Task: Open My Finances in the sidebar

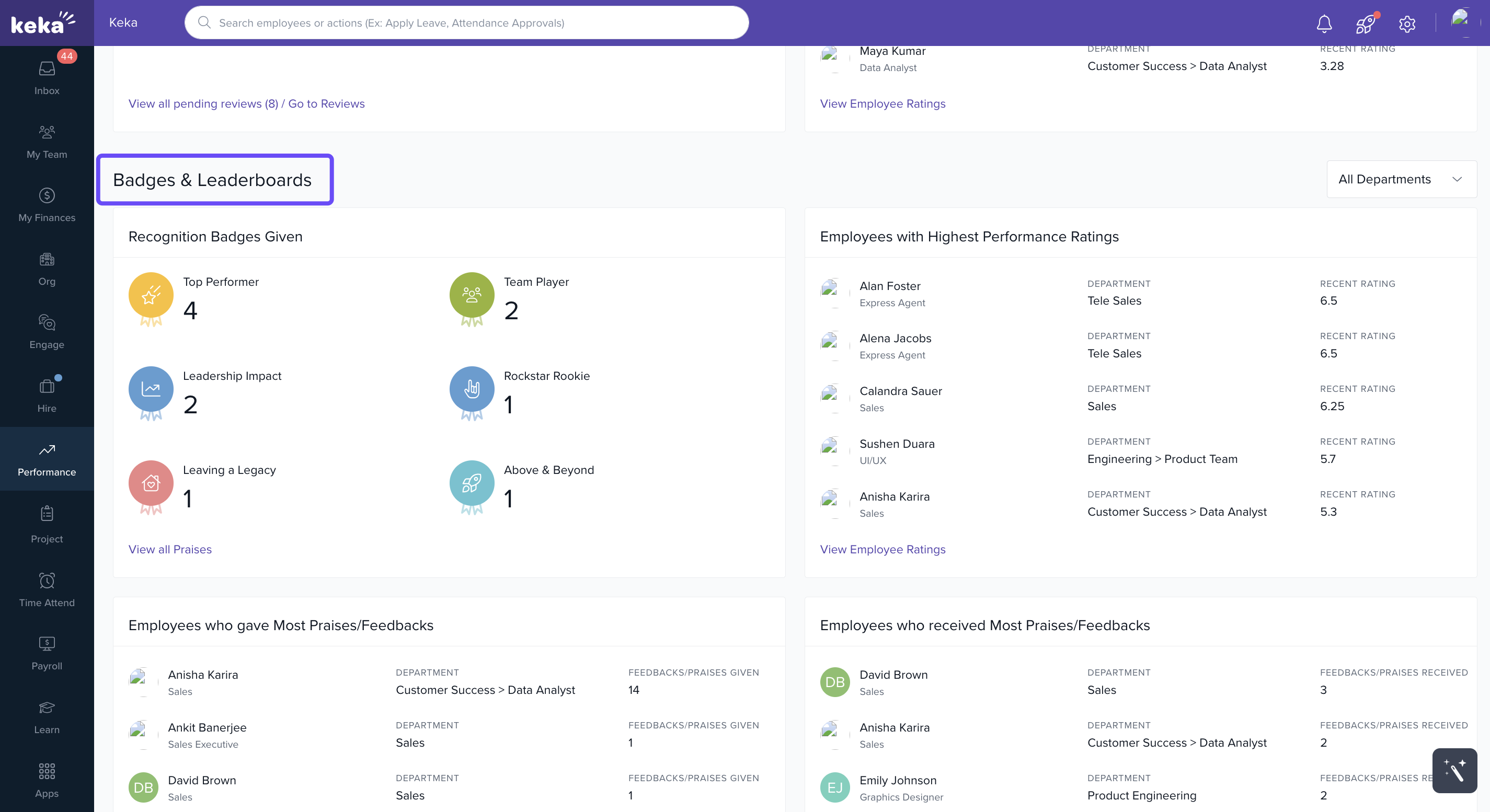Action: point(47,196)
